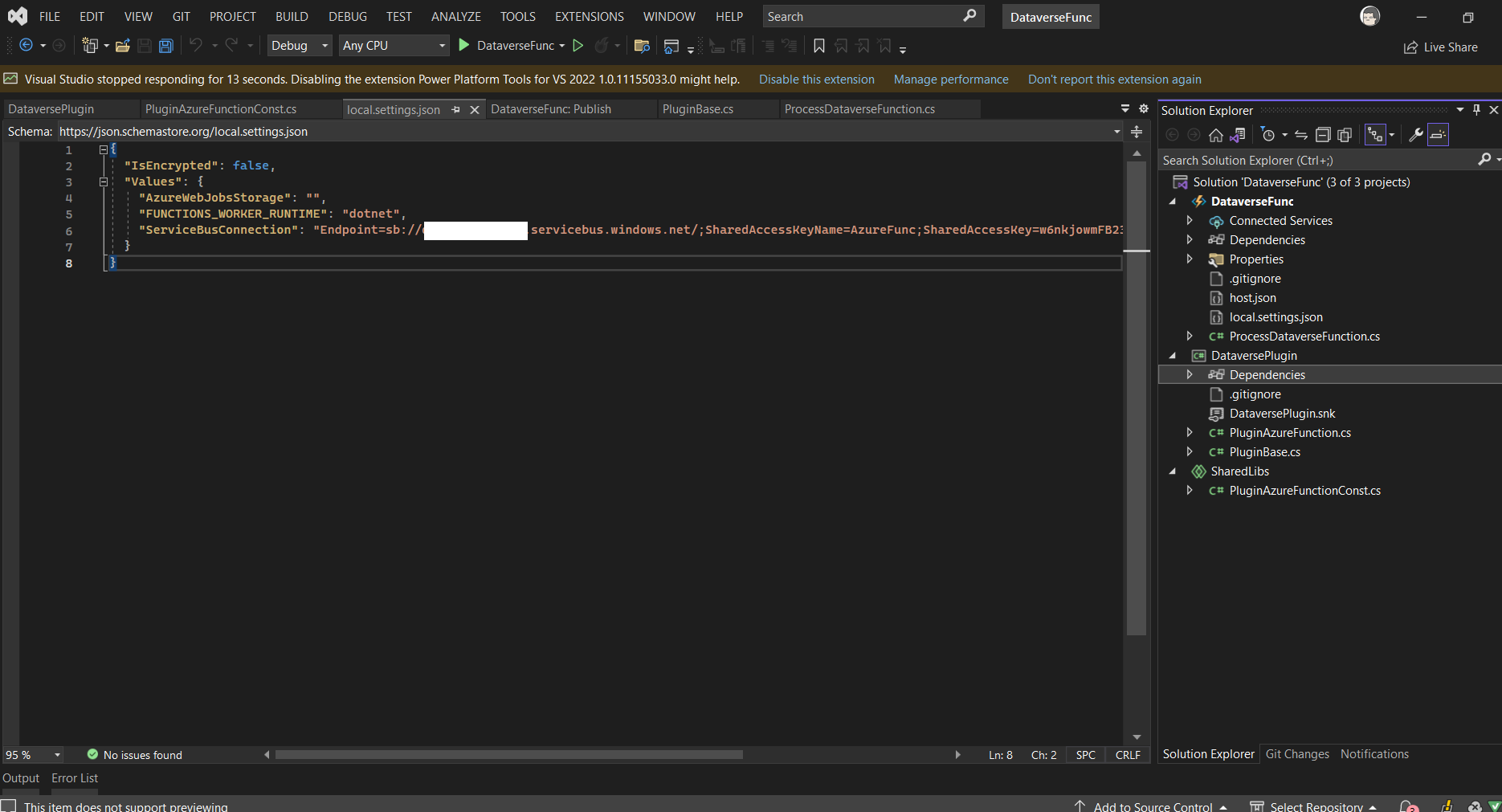Open the BUILD menu

[x=292, y=16]
